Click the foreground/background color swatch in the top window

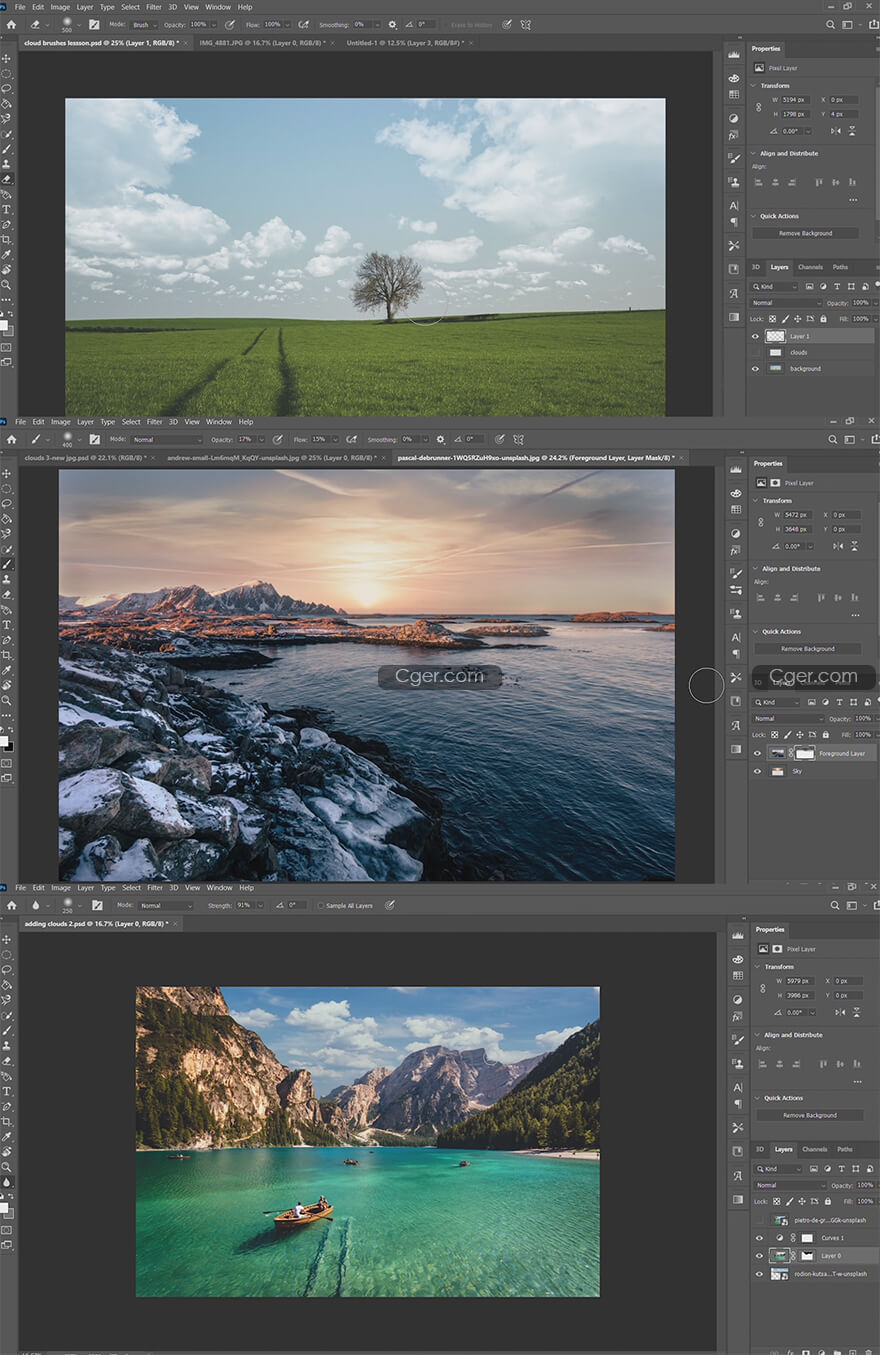5,328
